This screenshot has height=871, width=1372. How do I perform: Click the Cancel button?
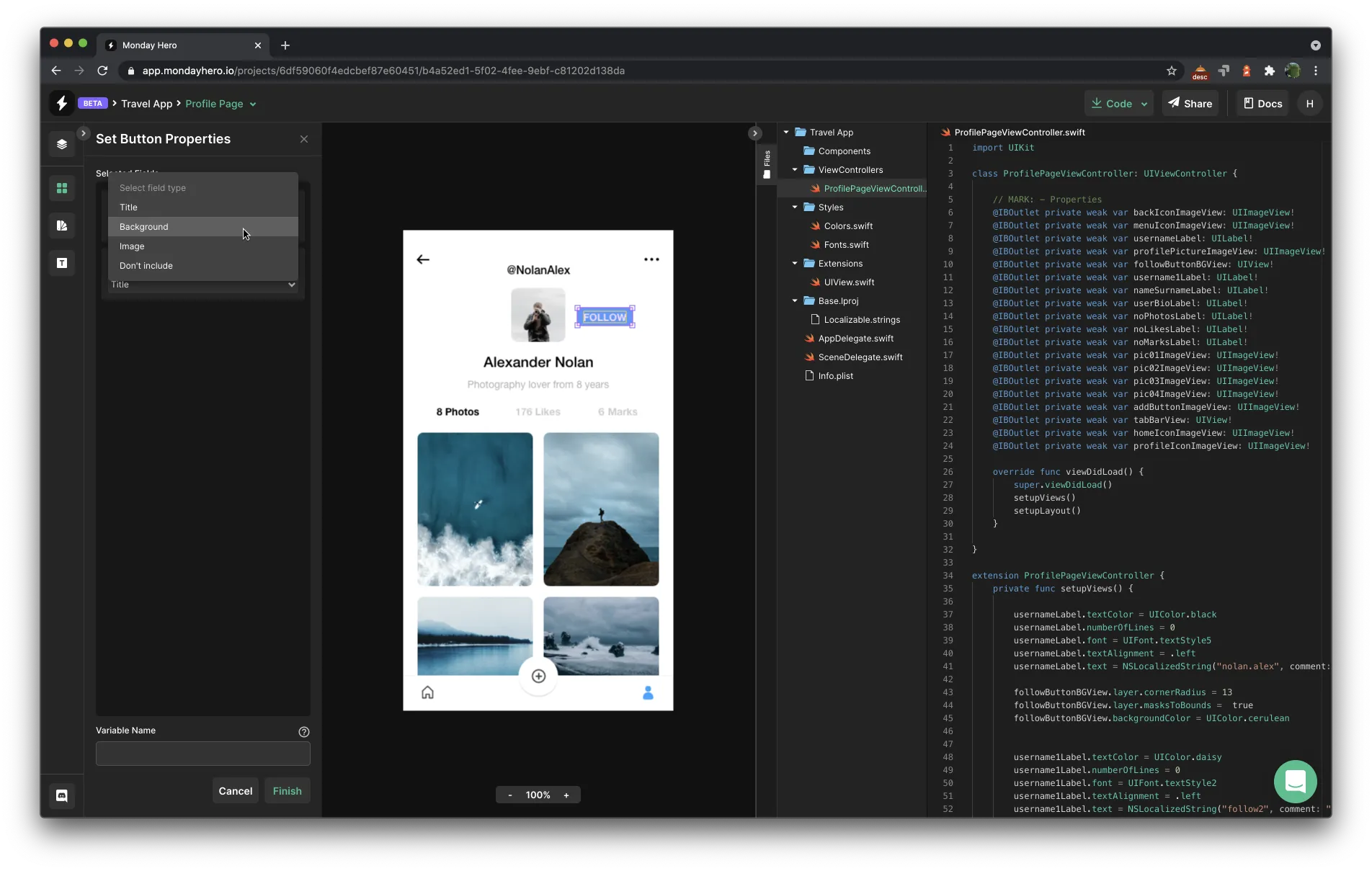pos(236,791)
